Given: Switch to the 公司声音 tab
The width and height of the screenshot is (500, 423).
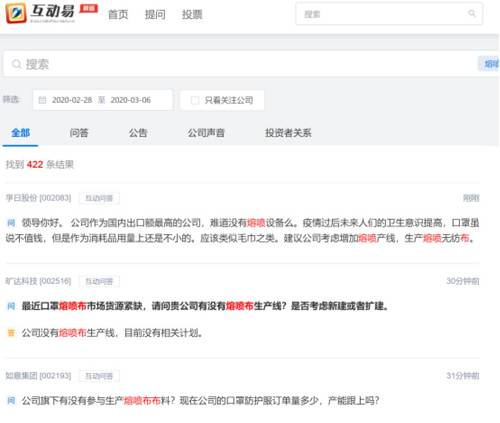Looking at the screenshot, I should [206, 133].
